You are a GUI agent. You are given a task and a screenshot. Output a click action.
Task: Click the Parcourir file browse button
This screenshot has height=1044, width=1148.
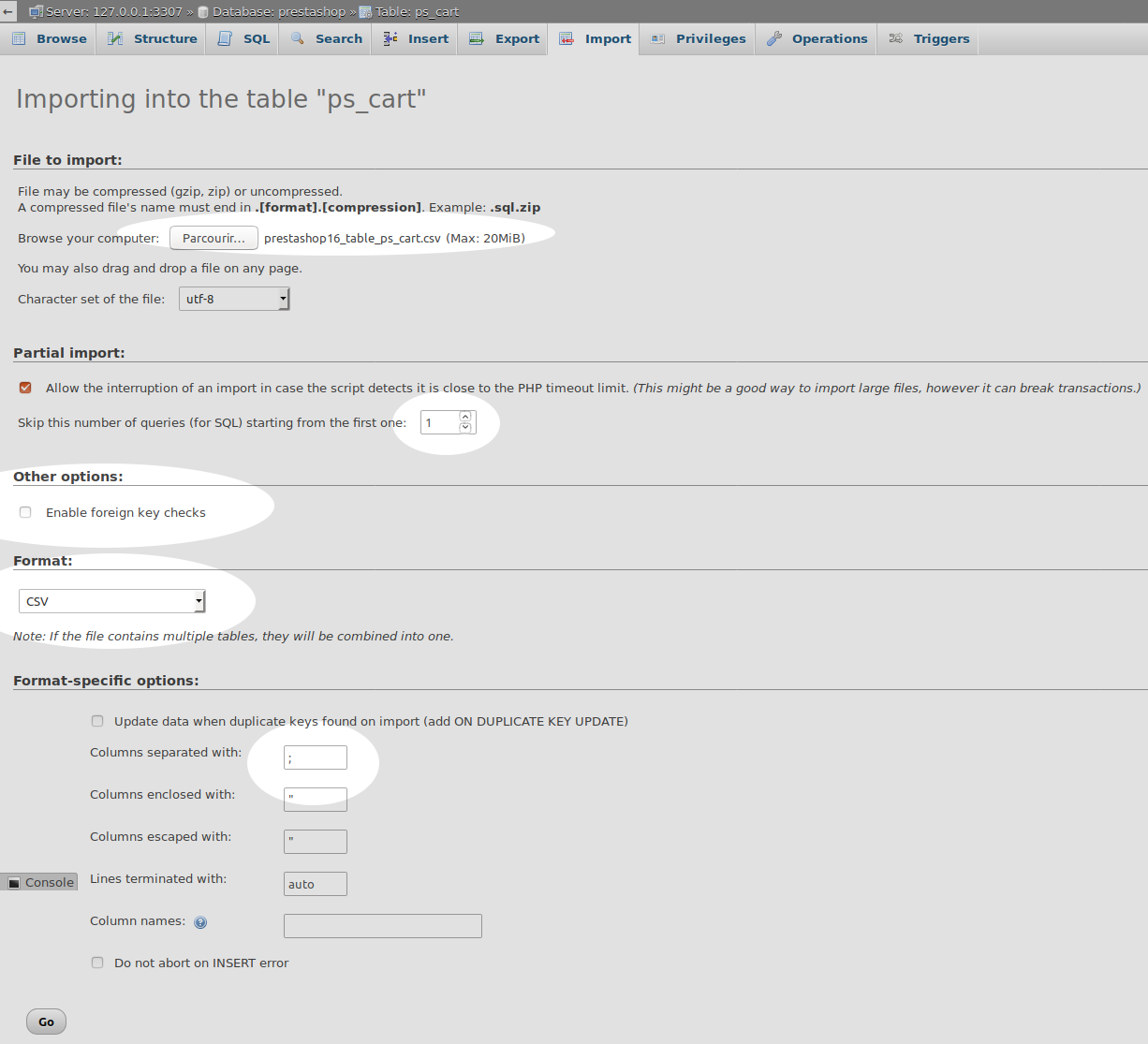(x=213, y=238)
